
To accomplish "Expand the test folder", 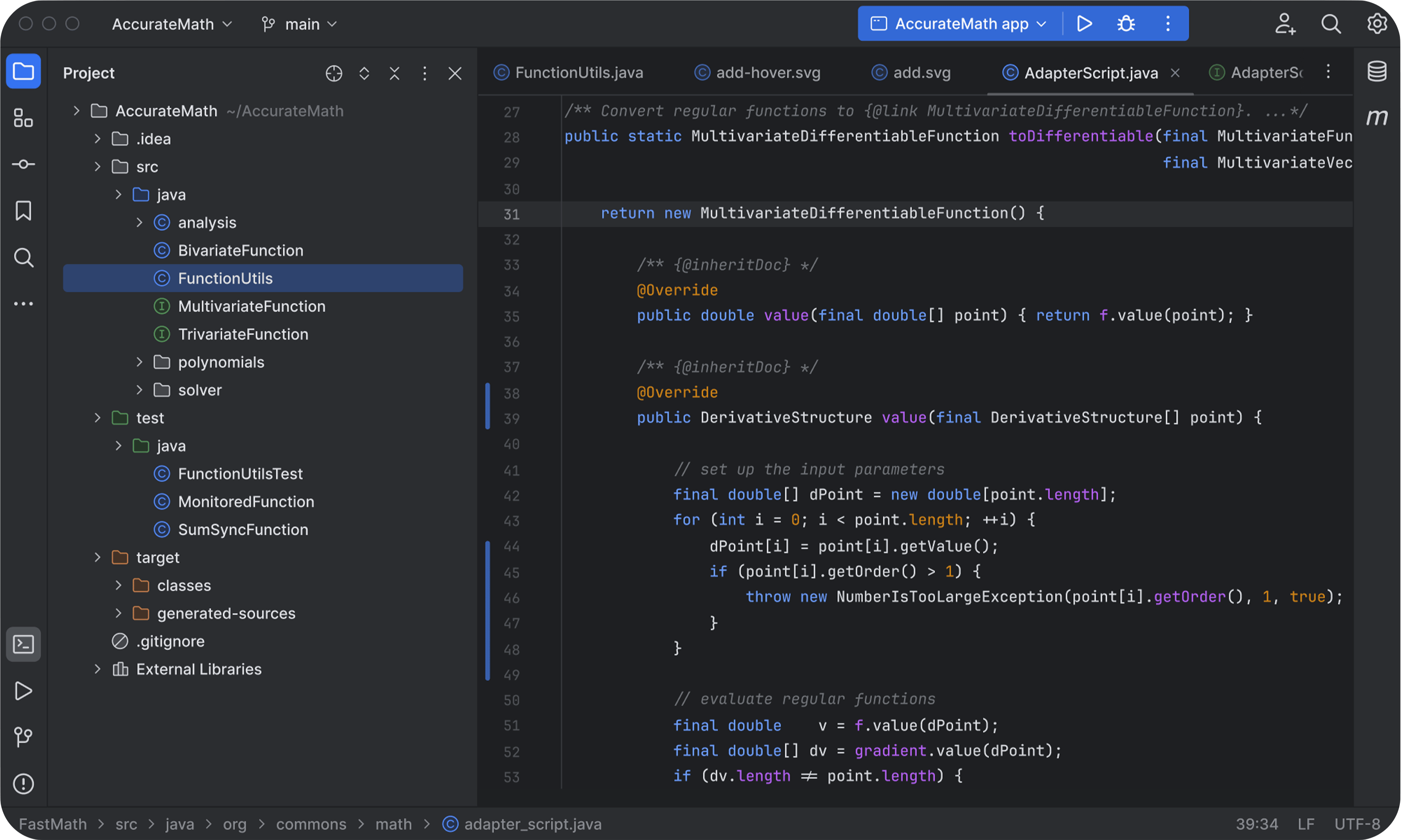I will coord(97,418).
